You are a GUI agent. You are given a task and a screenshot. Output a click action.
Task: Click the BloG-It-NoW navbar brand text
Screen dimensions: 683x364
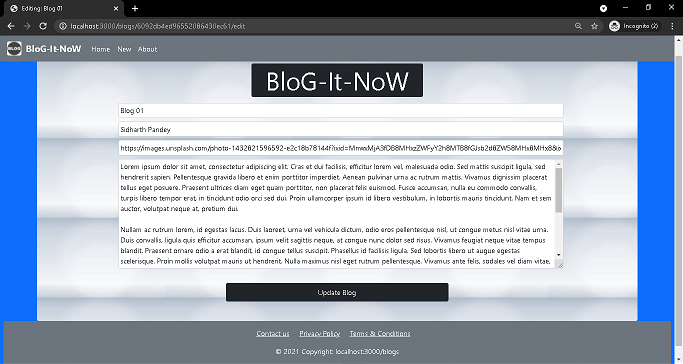(x=53, y=49)
